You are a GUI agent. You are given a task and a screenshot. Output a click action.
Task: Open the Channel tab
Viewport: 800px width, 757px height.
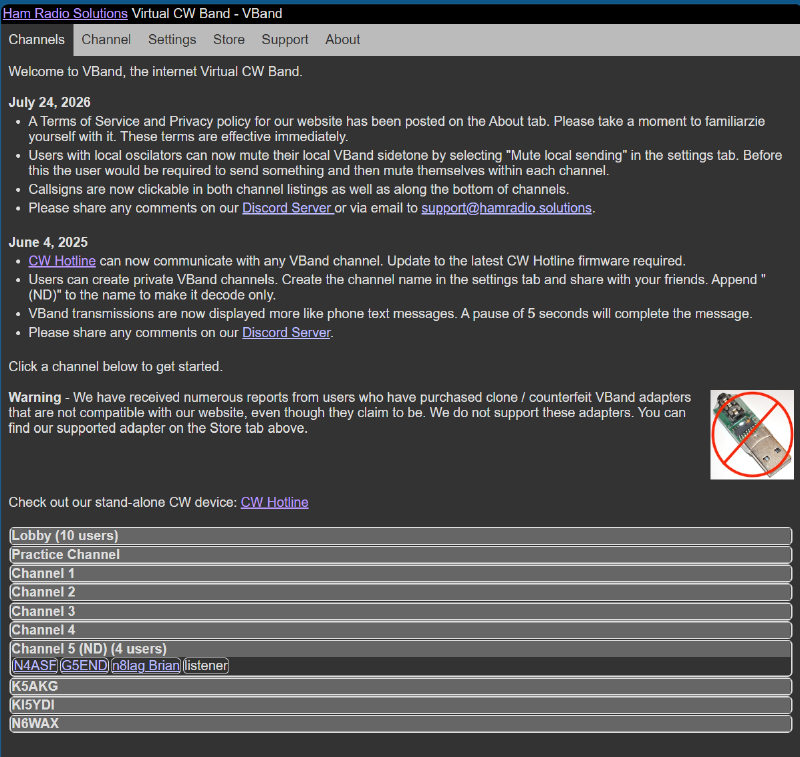coord(106,40)
